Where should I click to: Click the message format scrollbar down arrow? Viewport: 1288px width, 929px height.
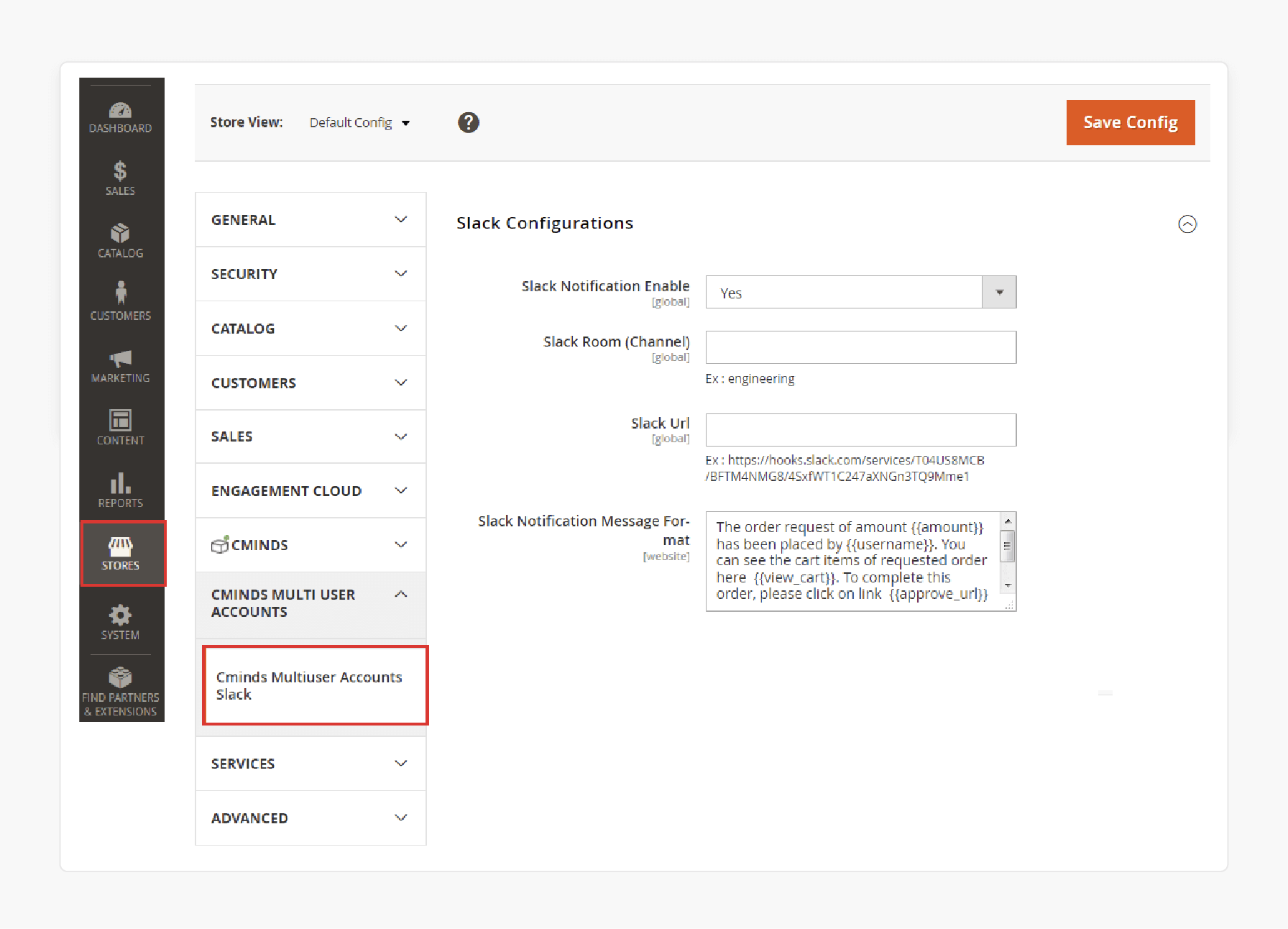[1008, 585]
